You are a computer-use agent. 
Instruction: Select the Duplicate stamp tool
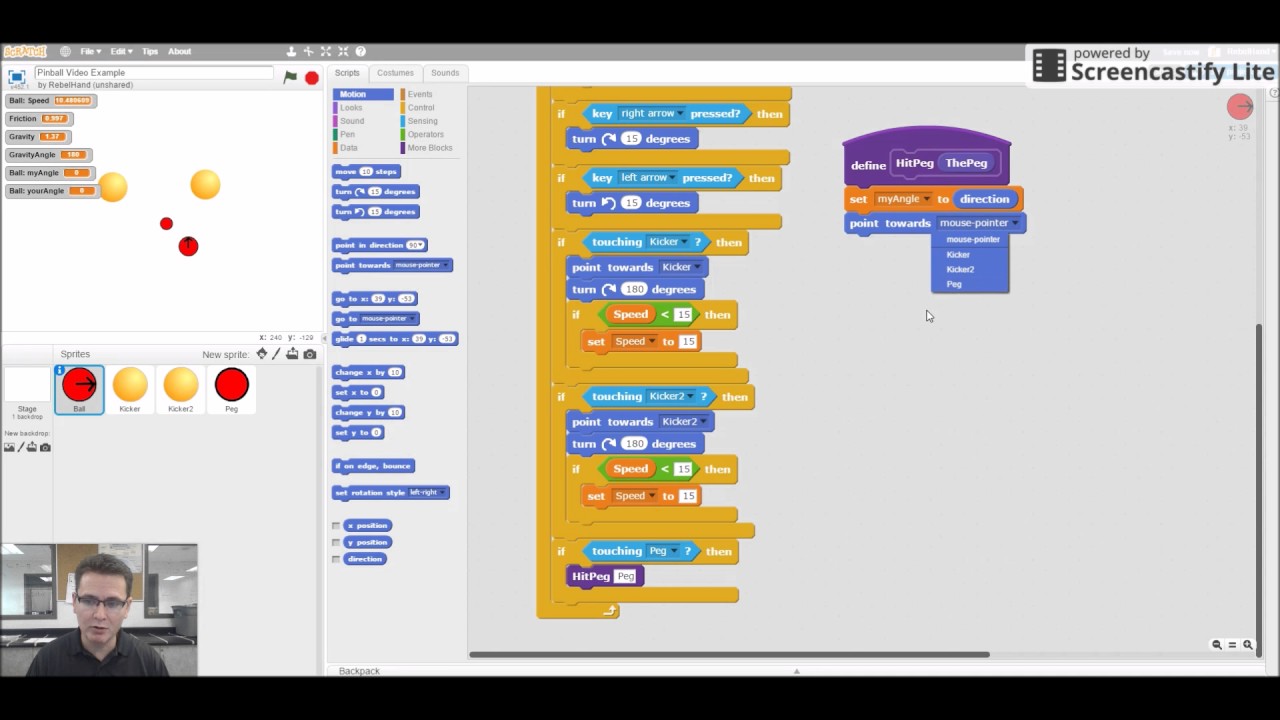pos(292,52)
